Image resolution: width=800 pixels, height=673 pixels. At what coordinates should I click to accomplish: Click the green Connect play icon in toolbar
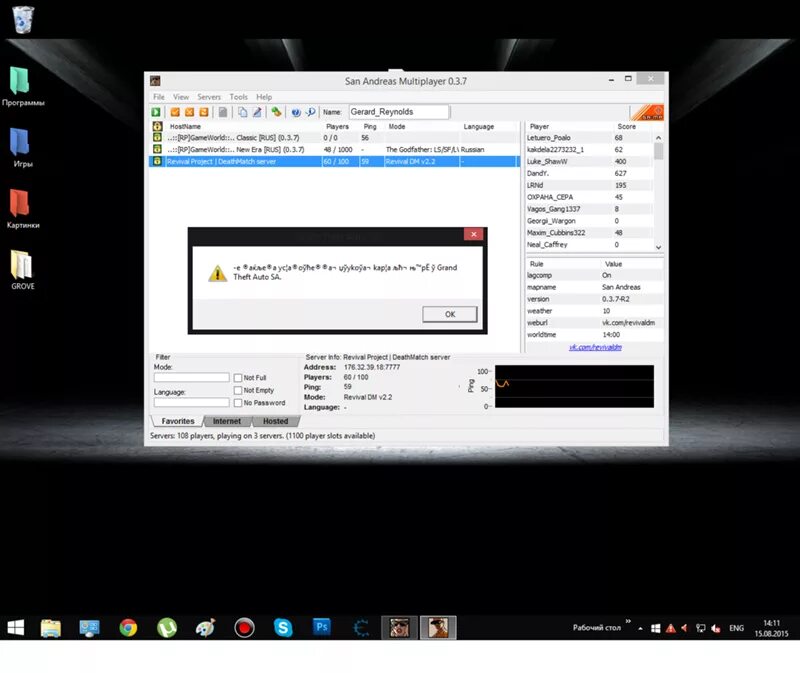156,112
